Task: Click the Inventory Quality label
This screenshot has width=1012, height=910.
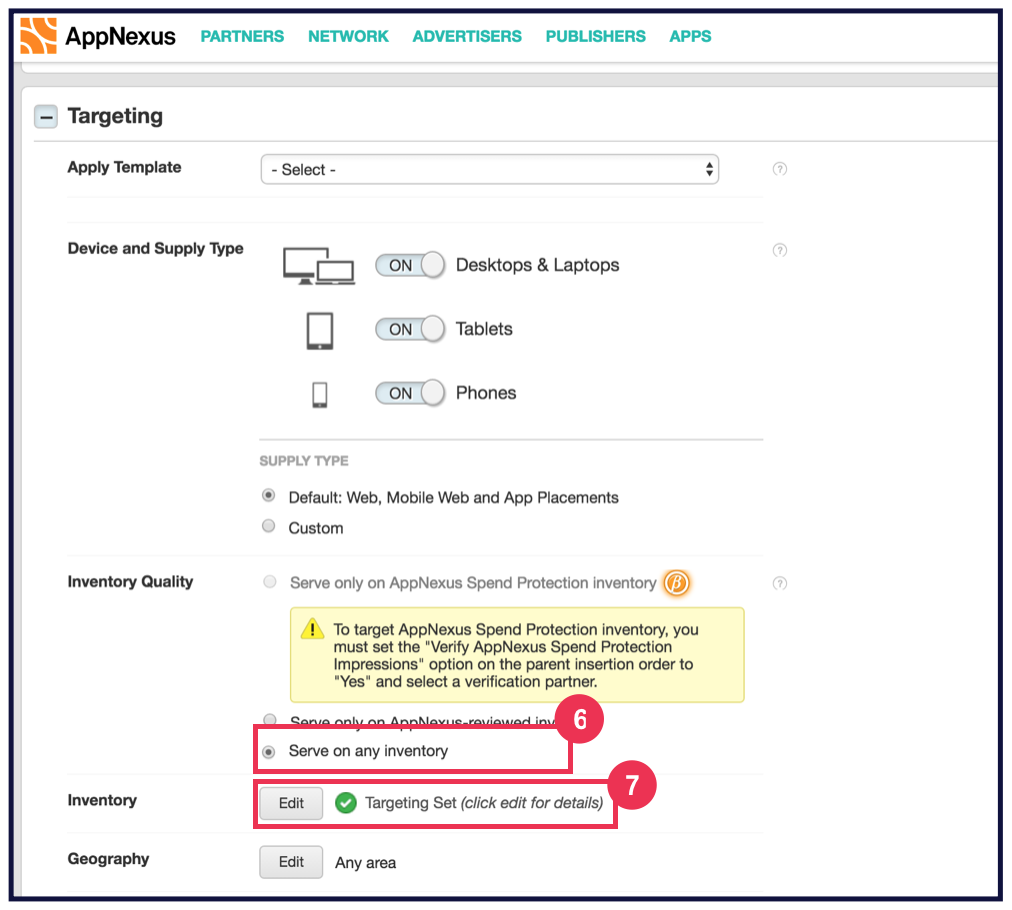Action: [130, 582]
